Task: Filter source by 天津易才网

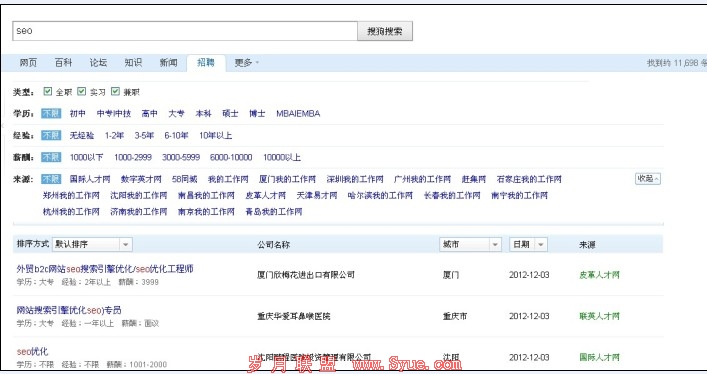Action: pyautogui.click(x=317, y=195)
